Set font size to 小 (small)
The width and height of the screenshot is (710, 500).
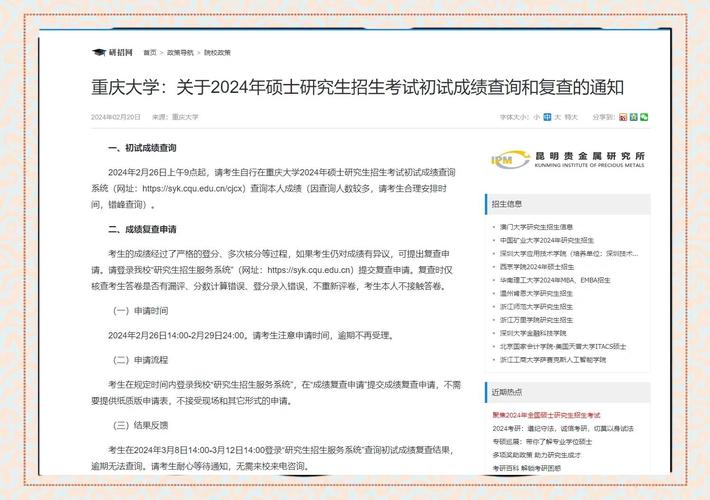click(x=537, y=117)
